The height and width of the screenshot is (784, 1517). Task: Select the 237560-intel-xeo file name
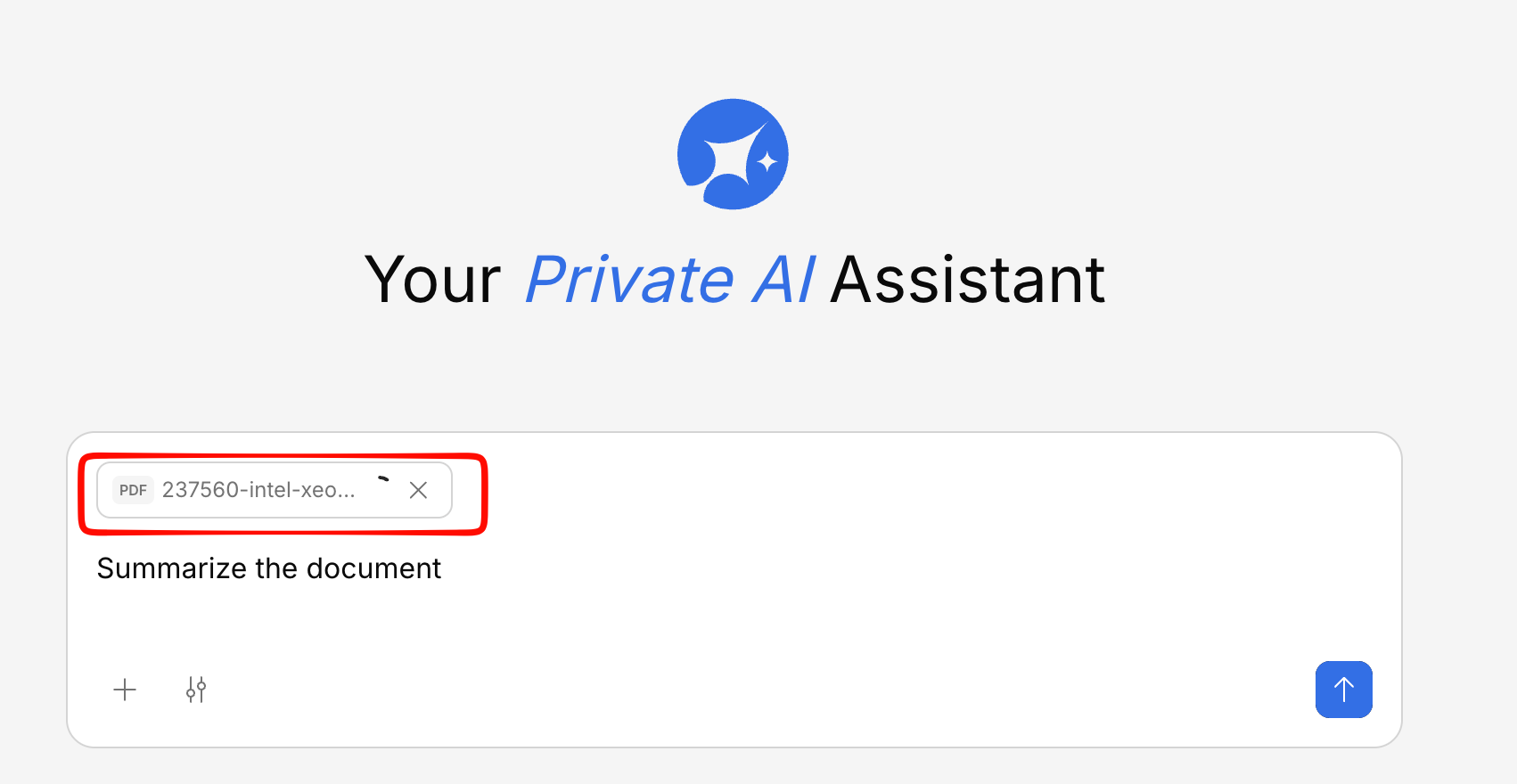pyautogui.click(x=258, y=490)
